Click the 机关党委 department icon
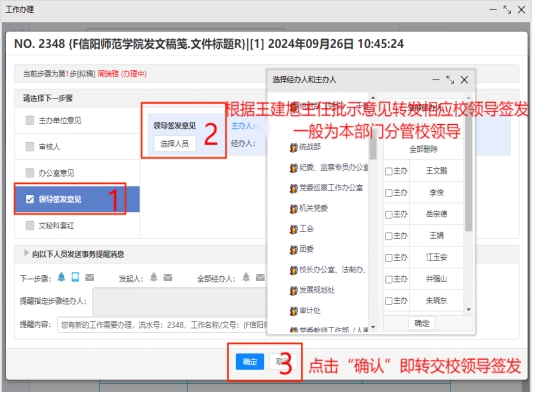Viewport: 533px width, 393px height. click(x=293, y=209)
